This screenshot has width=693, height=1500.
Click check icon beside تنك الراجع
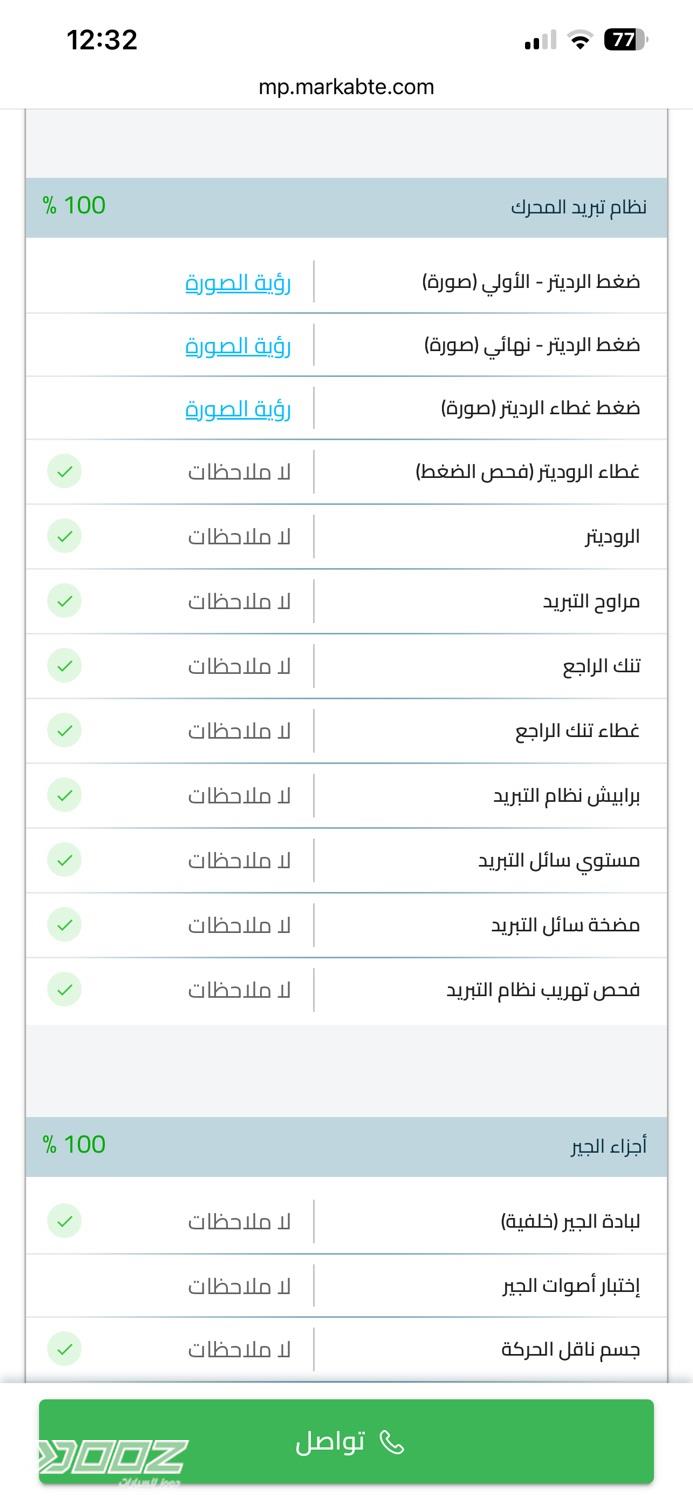click(64, 665)
